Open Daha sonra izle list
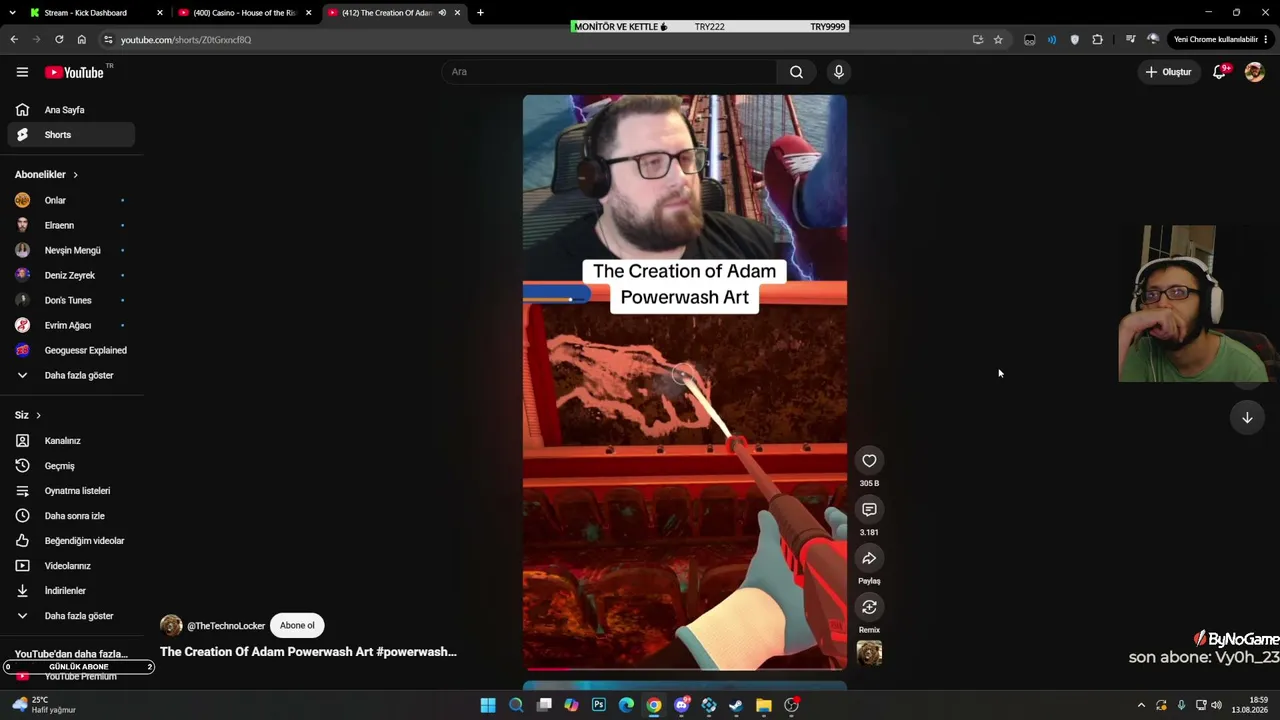This screenshot has height=720, width=1280. pos(70,516)
